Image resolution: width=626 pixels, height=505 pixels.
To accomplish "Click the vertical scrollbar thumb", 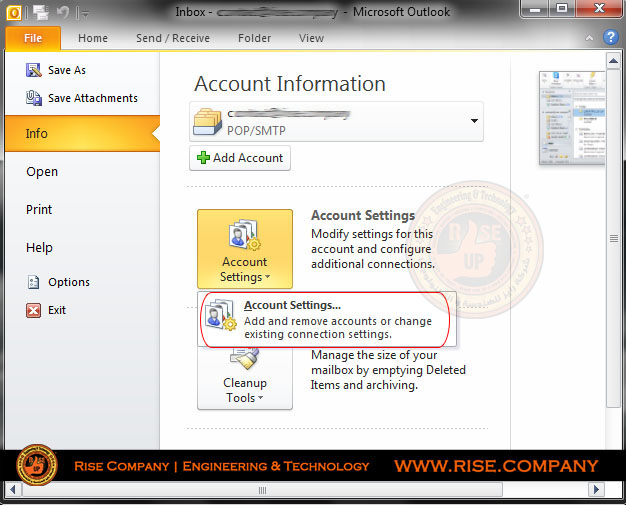I will [613, 238].
